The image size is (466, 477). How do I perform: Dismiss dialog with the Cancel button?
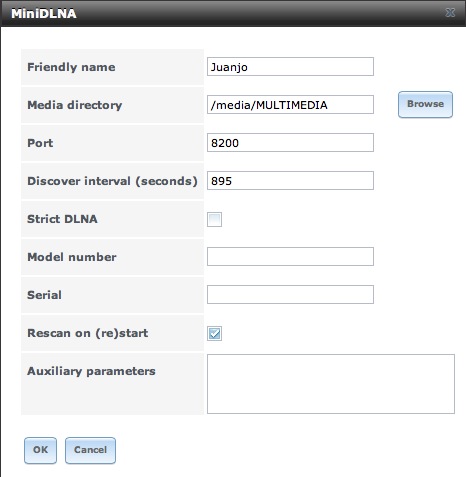(90, 450)
